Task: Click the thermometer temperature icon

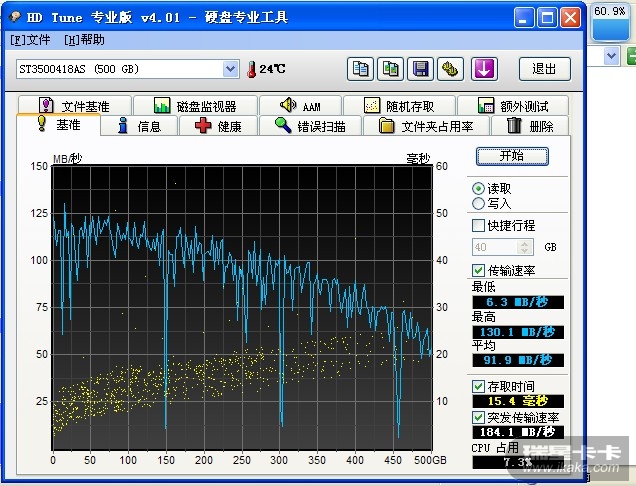Action: 252,69
